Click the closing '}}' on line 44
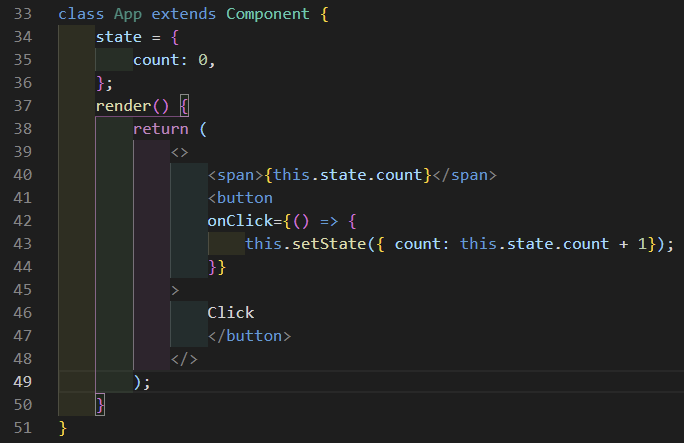 217,267
